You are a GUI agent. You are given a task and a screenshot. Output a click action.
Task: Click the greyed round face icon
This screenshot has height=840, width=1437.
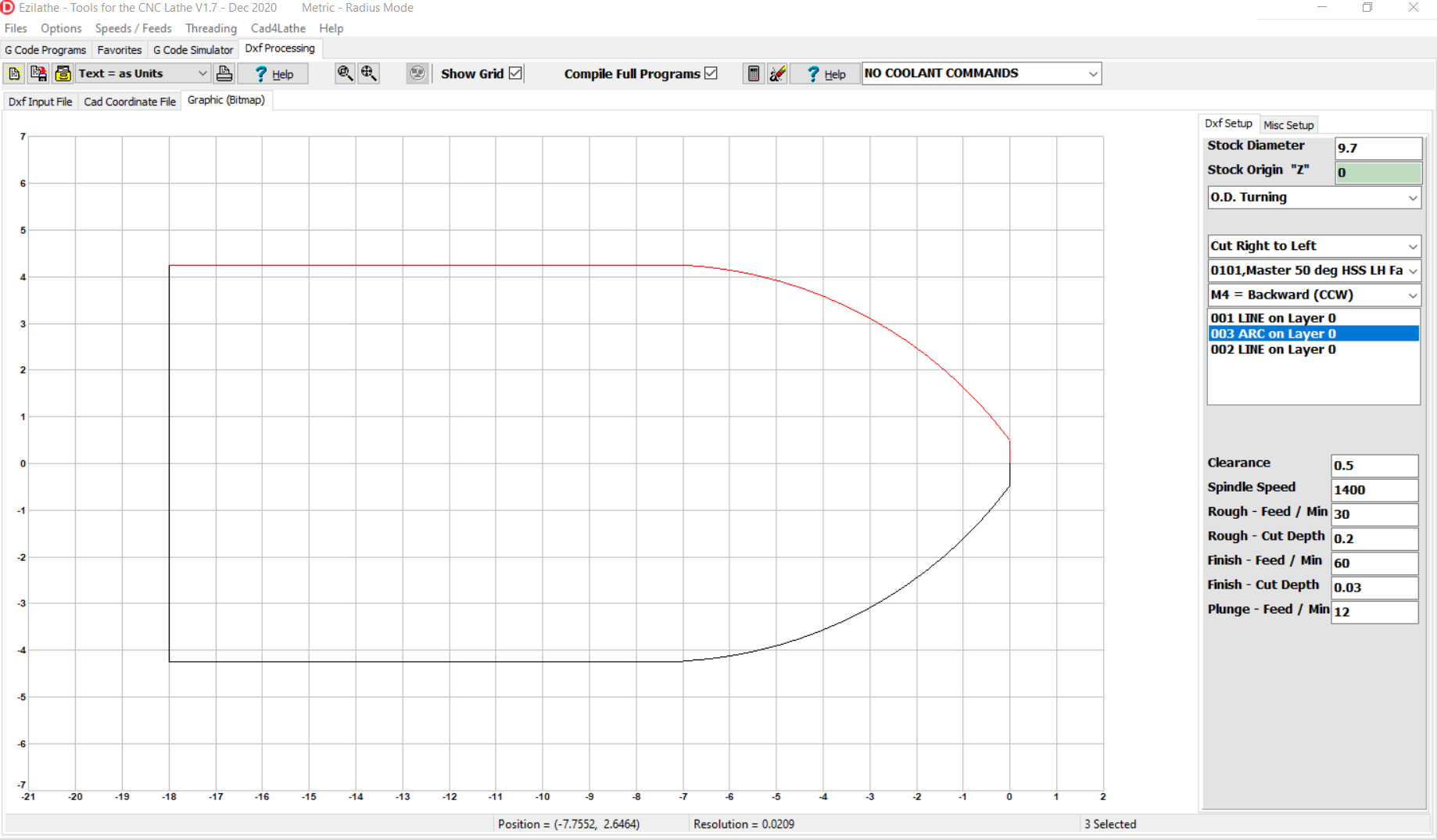tap(417, 73)
